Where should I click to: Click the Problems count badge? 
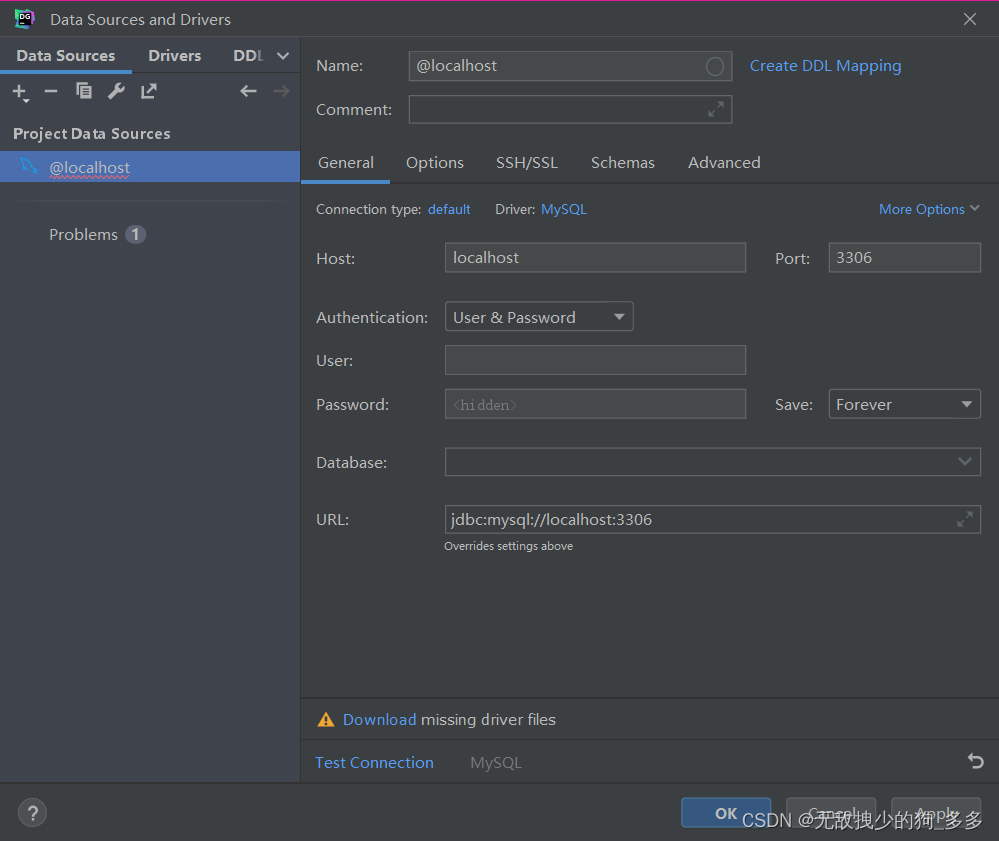click(135, 234)
